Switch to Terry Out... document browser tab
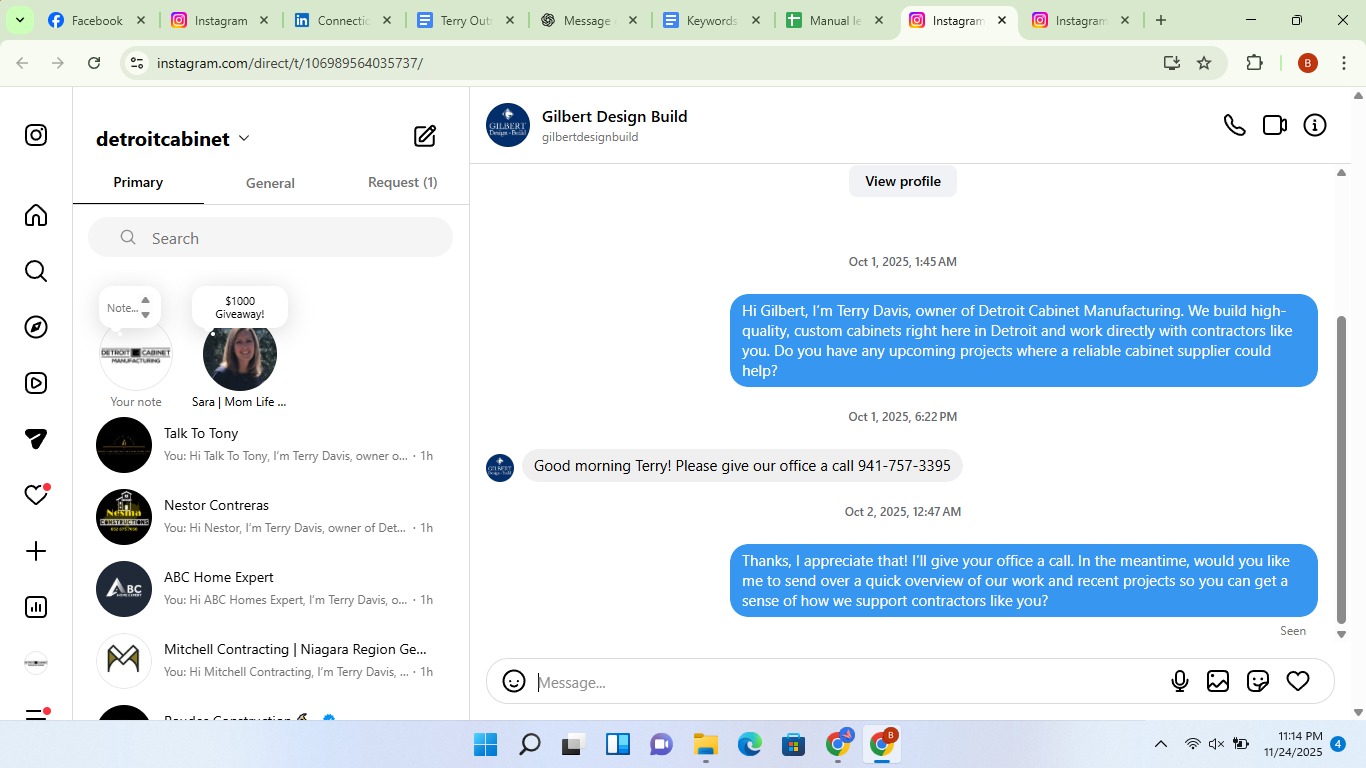 (x=466, y=20)
